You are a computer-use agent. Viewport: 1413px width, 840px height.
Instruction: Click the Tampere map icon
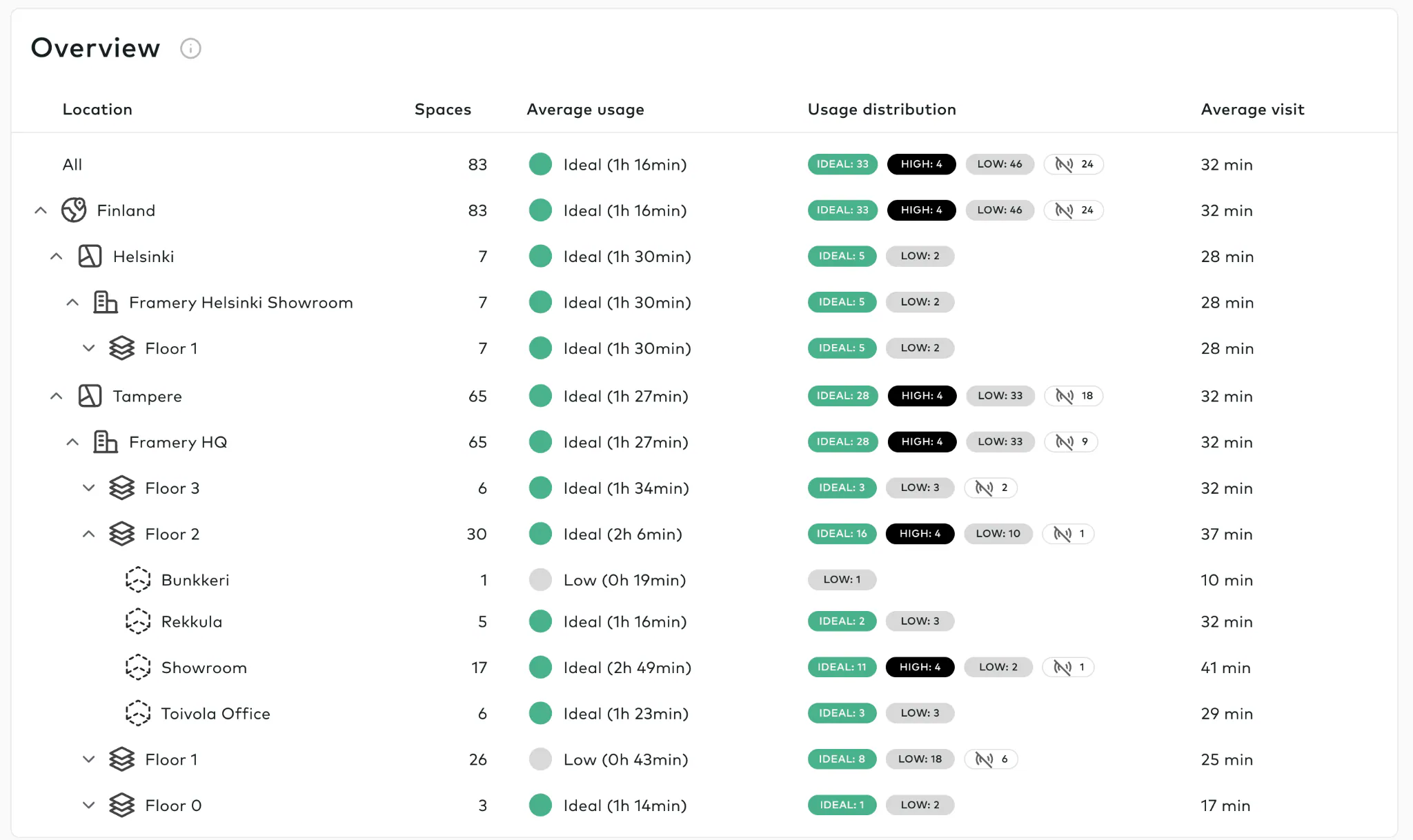coord(90,396)
